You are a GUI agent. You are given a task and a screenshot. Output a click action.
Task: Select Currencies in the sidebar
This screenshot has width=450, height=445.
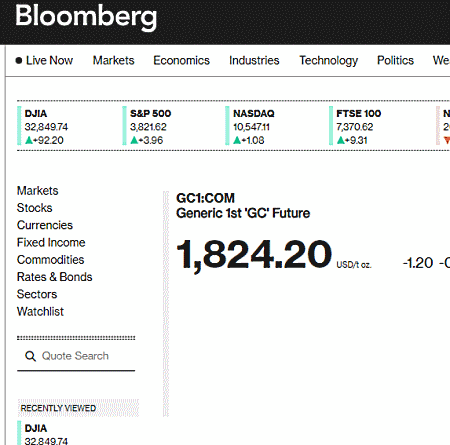[x=45, y=225]
